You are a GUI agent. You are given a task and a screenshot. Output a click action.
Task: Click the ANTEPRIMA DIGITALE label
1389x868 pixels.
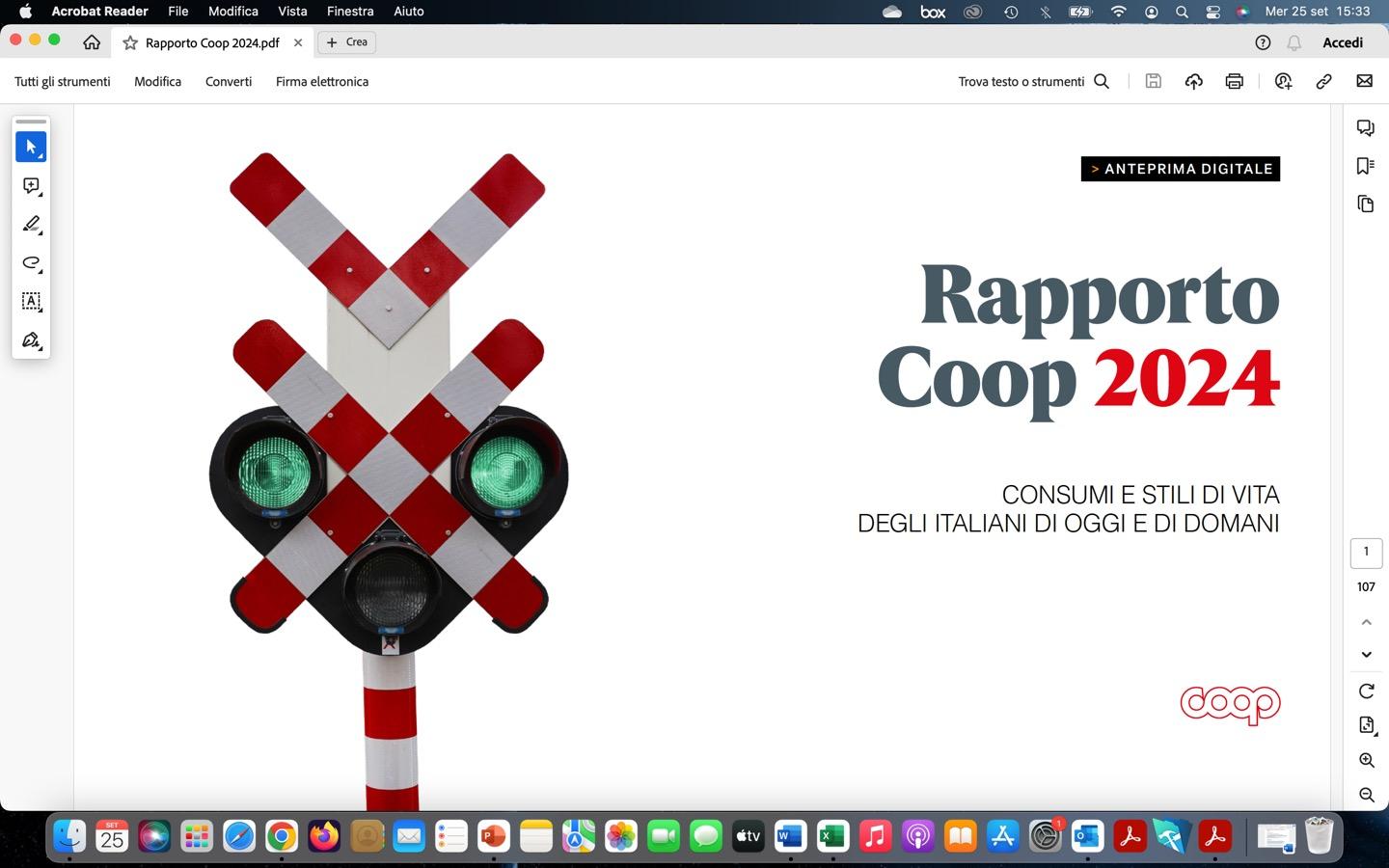click(1181, 169)
